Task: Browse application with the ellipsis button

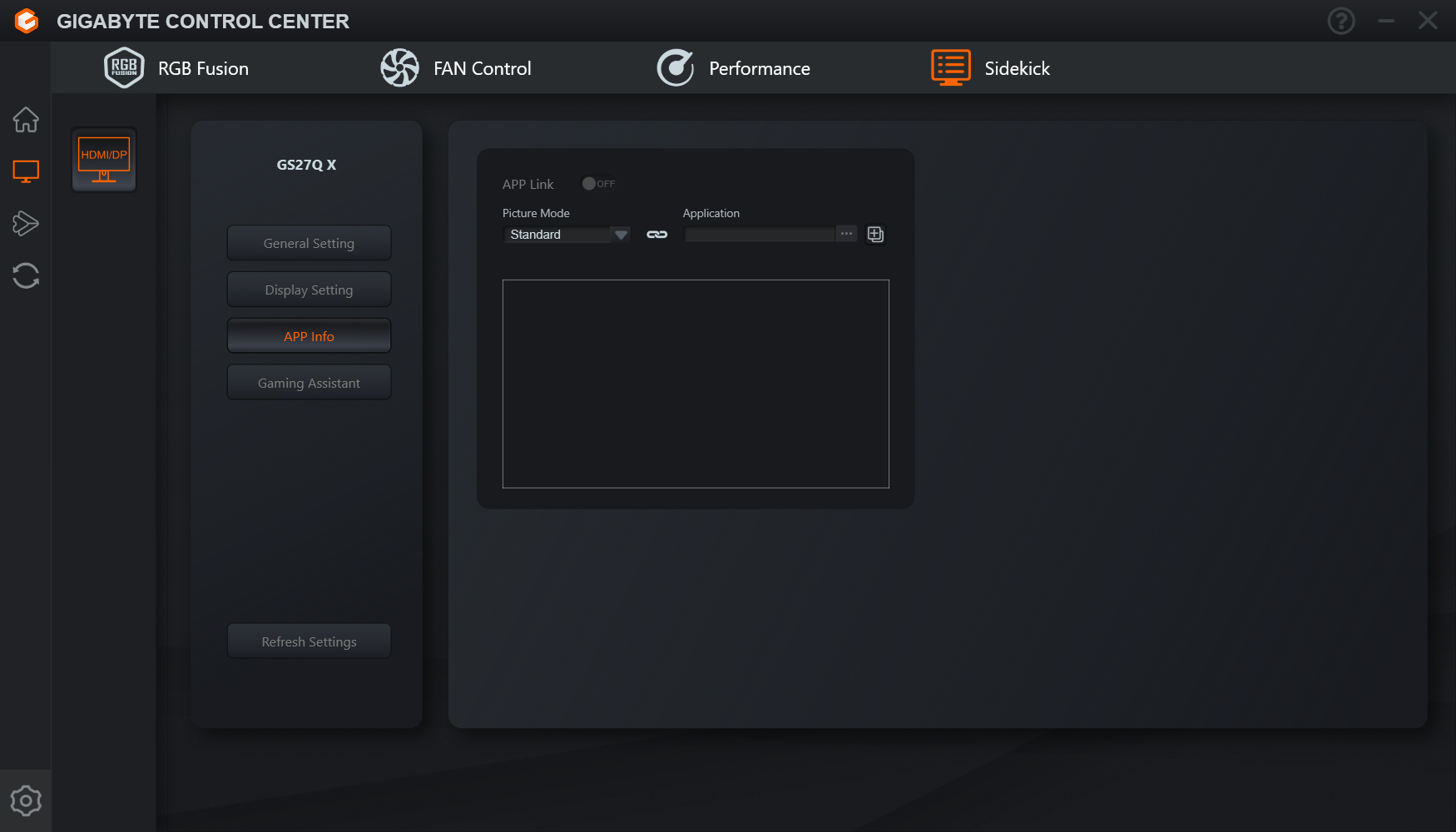Action: (846, 234)
